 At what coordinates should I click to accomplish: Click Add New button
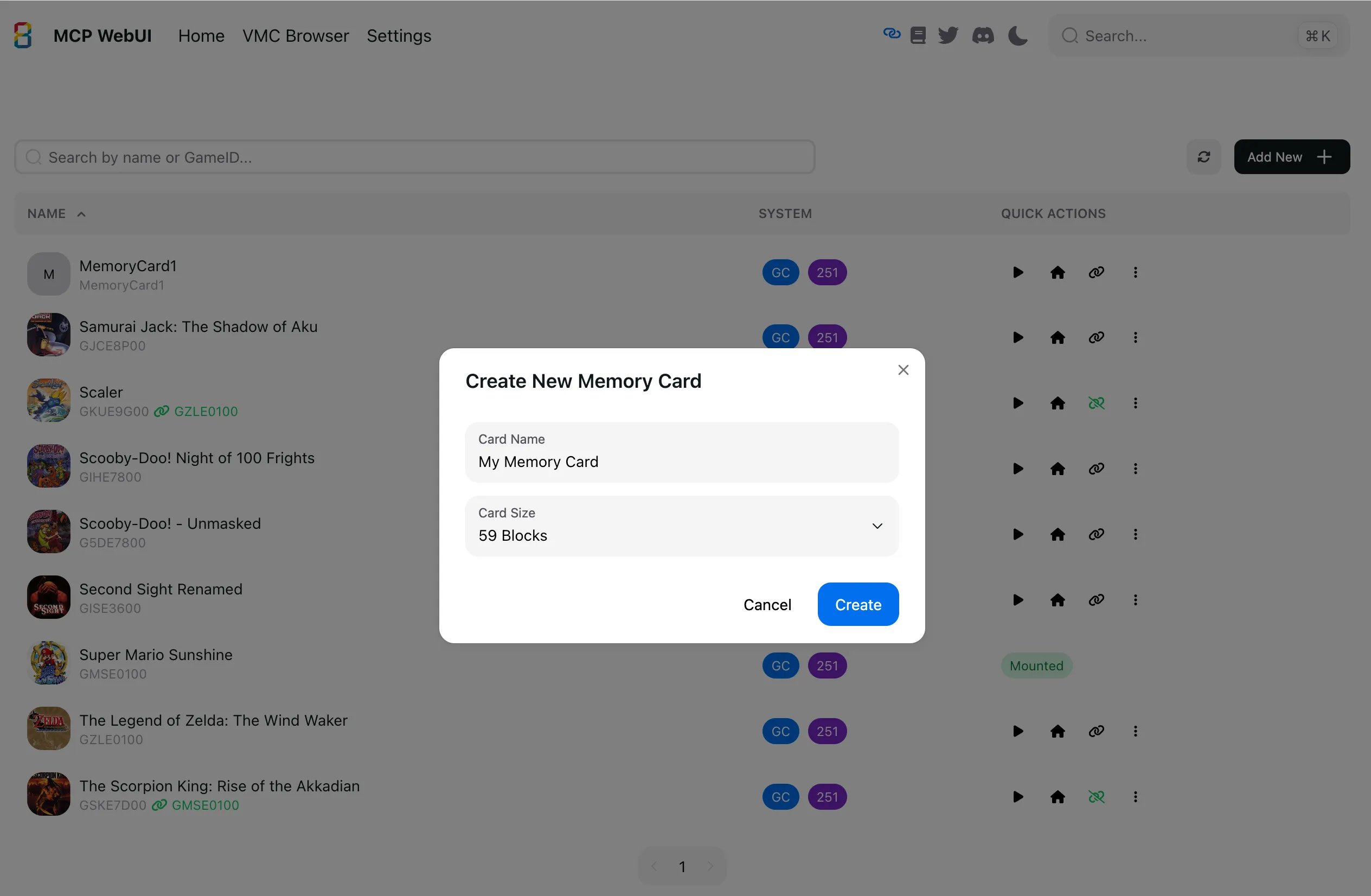coord(1291,157)
